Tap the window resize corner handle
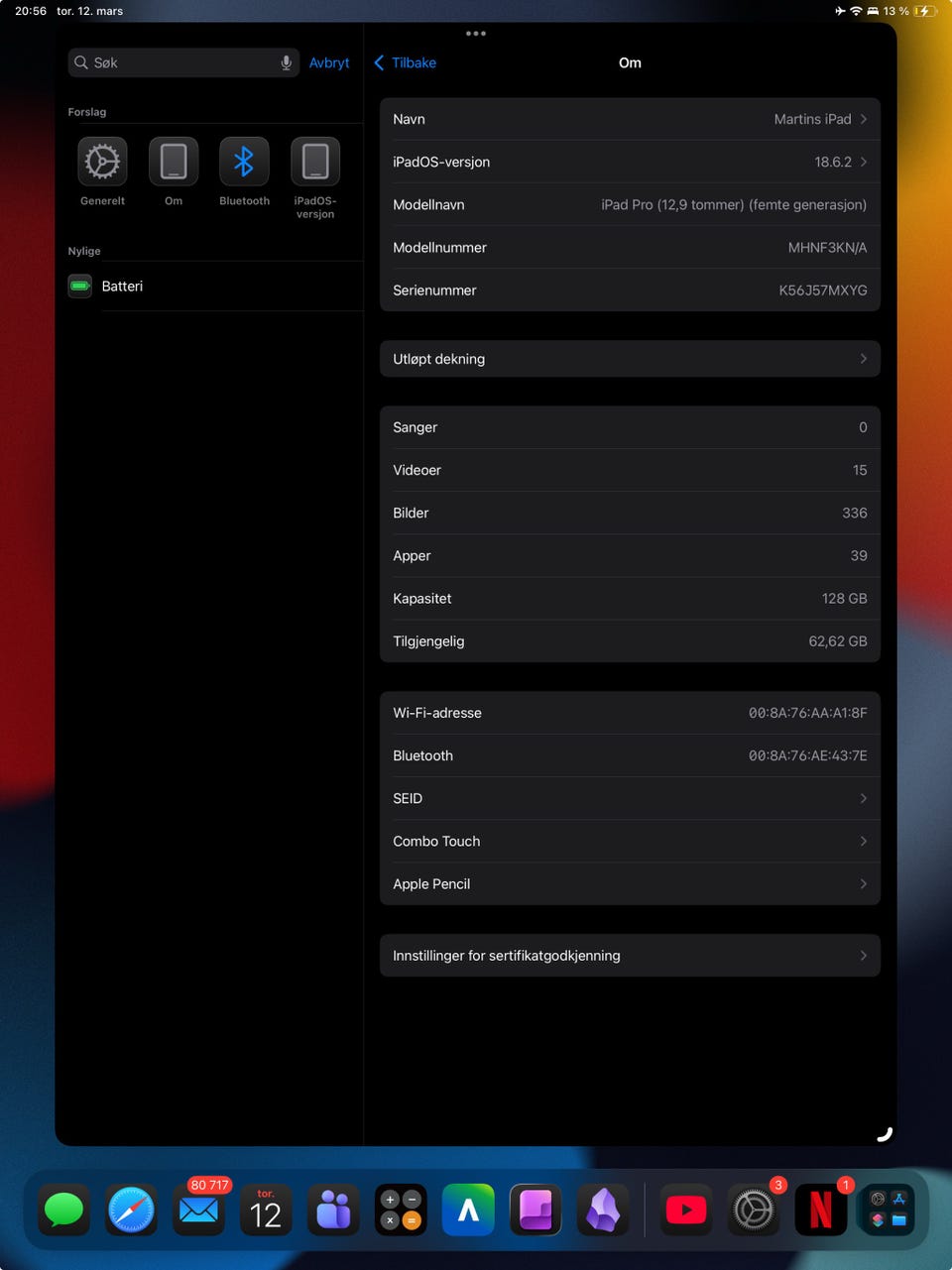952x1270 pixels. click(x=885, y=1134)
